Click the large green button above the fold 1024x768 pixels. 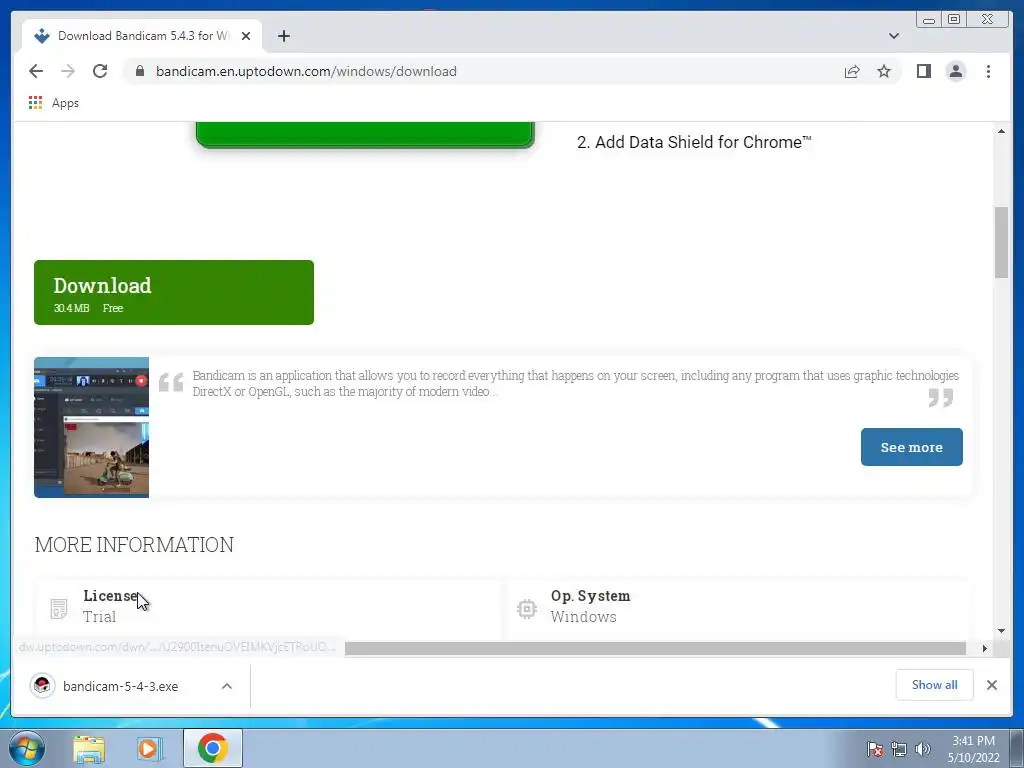click(x=365, y=135)
